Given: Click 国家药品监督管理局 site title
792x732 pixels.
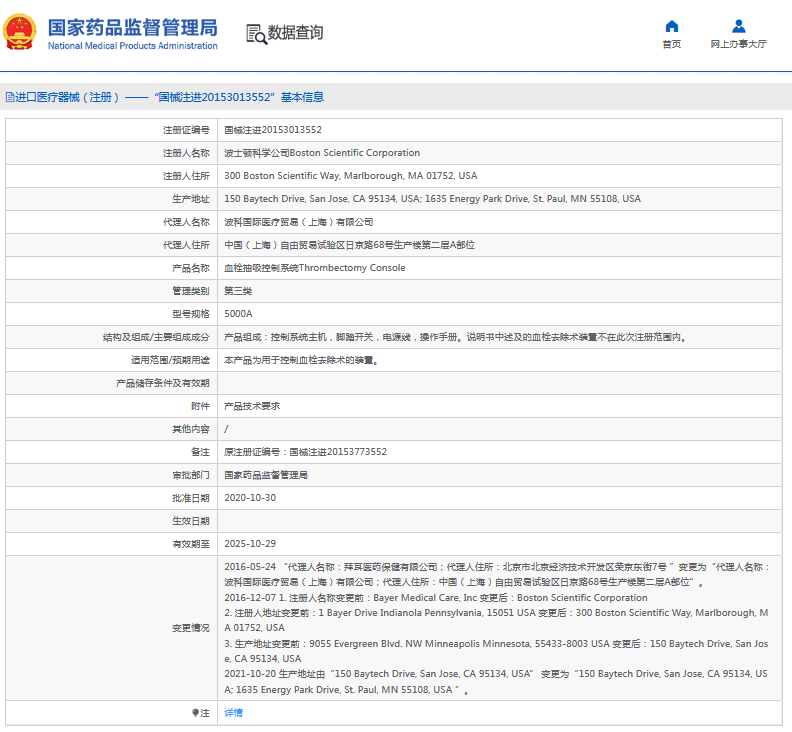Looking at the screenshot, I should click(133, 28).
